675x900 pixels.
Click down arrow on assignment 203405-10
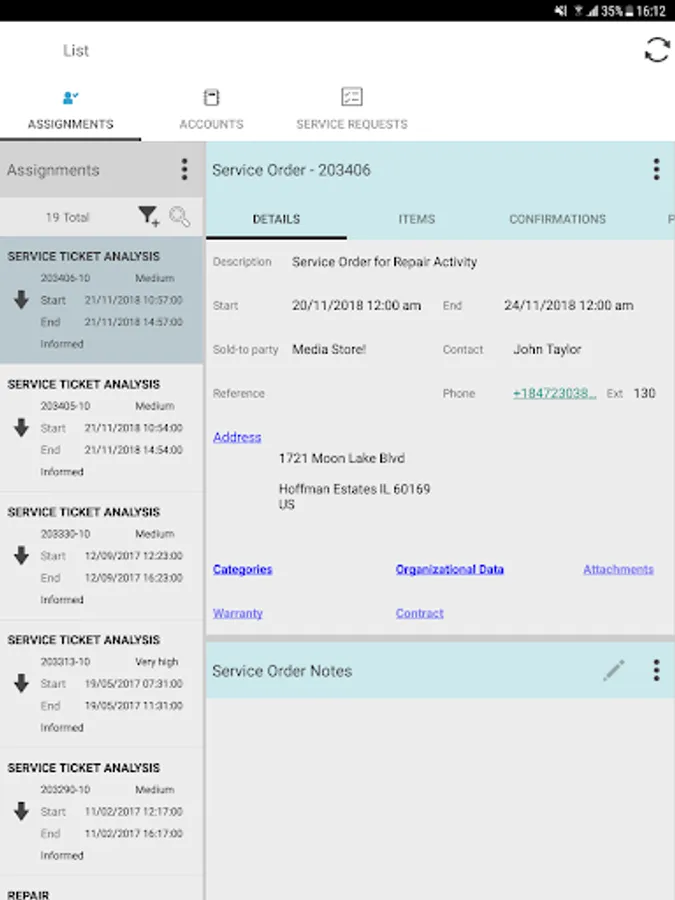pyautogui.click(x=21, y=428)
